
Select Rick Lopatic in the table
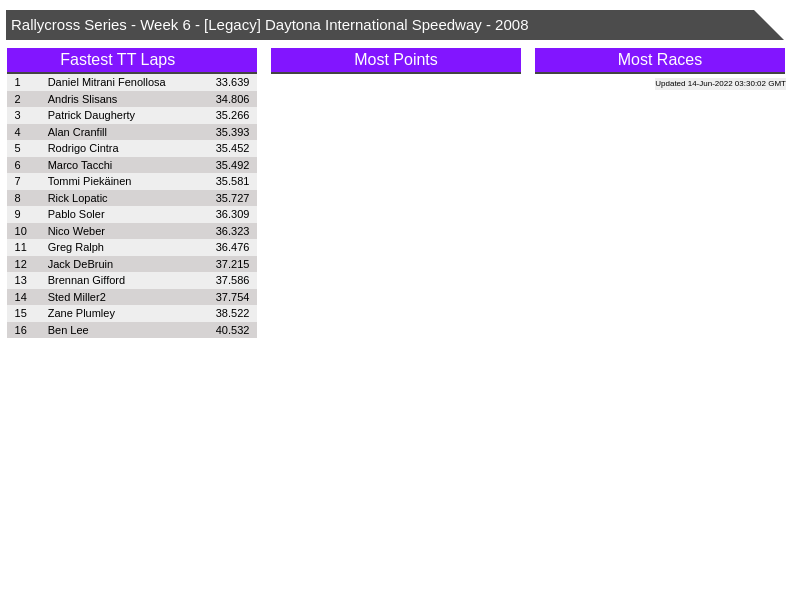click(x=77, y=198)
